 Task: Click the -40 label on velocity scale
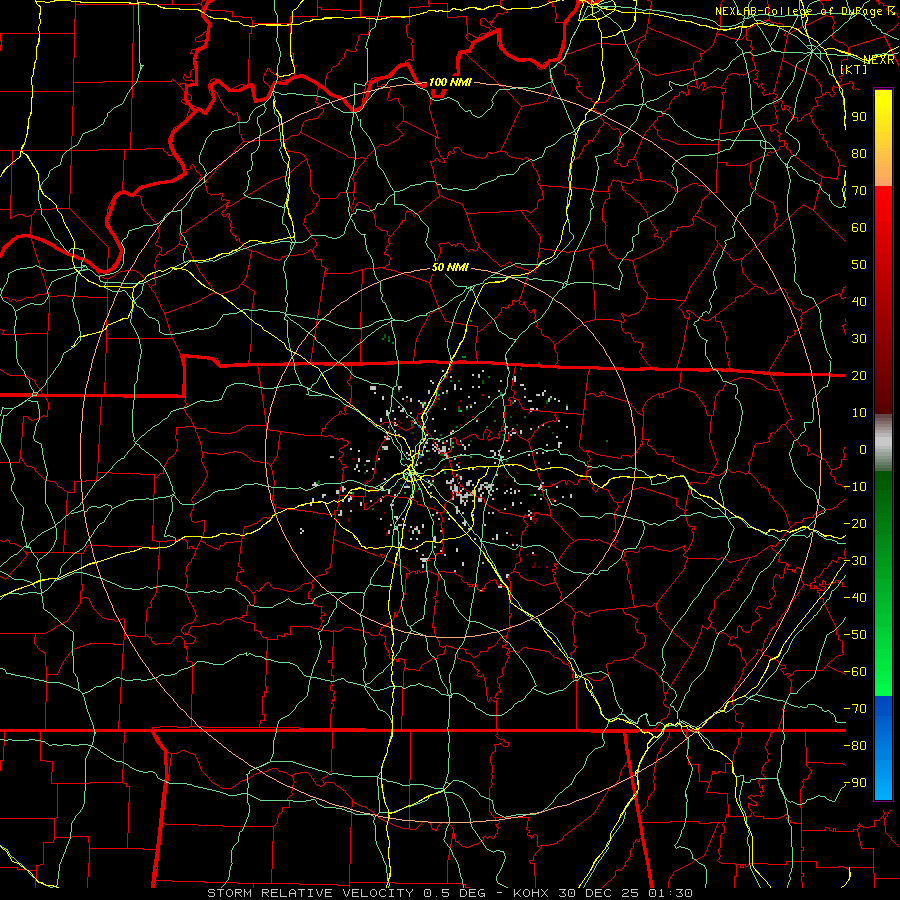point(855,598)
